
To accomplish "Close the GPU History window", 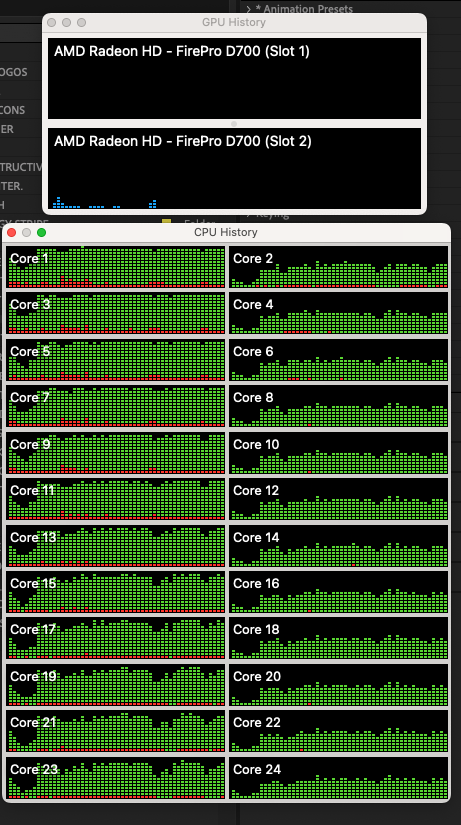I will pyautogui.click(x=51, y=23).
